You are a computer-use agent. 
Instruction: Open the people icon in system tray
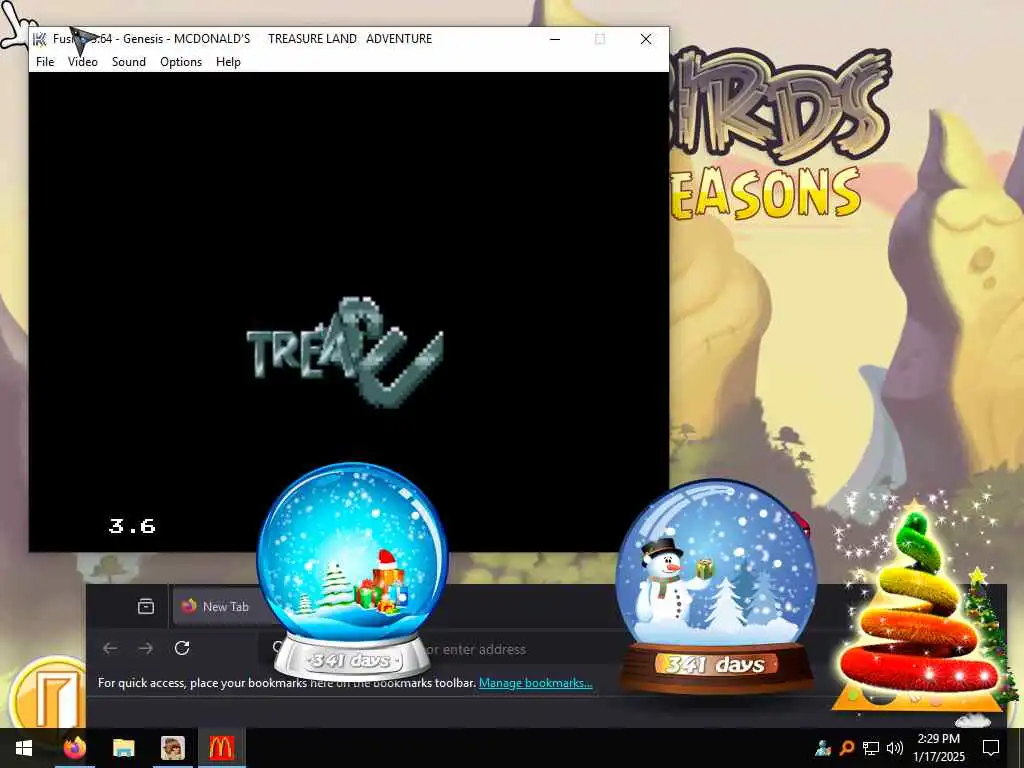point(823,748)
